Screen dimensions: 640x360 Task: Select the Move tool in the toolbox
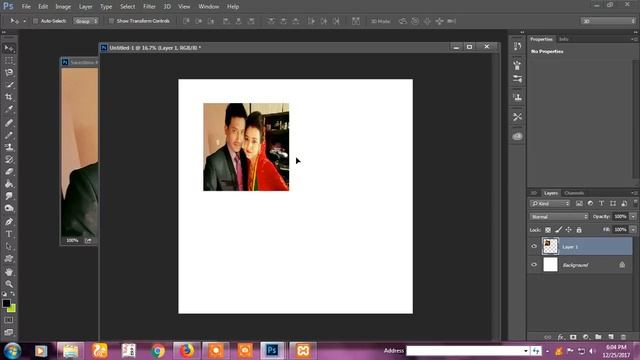9,48
